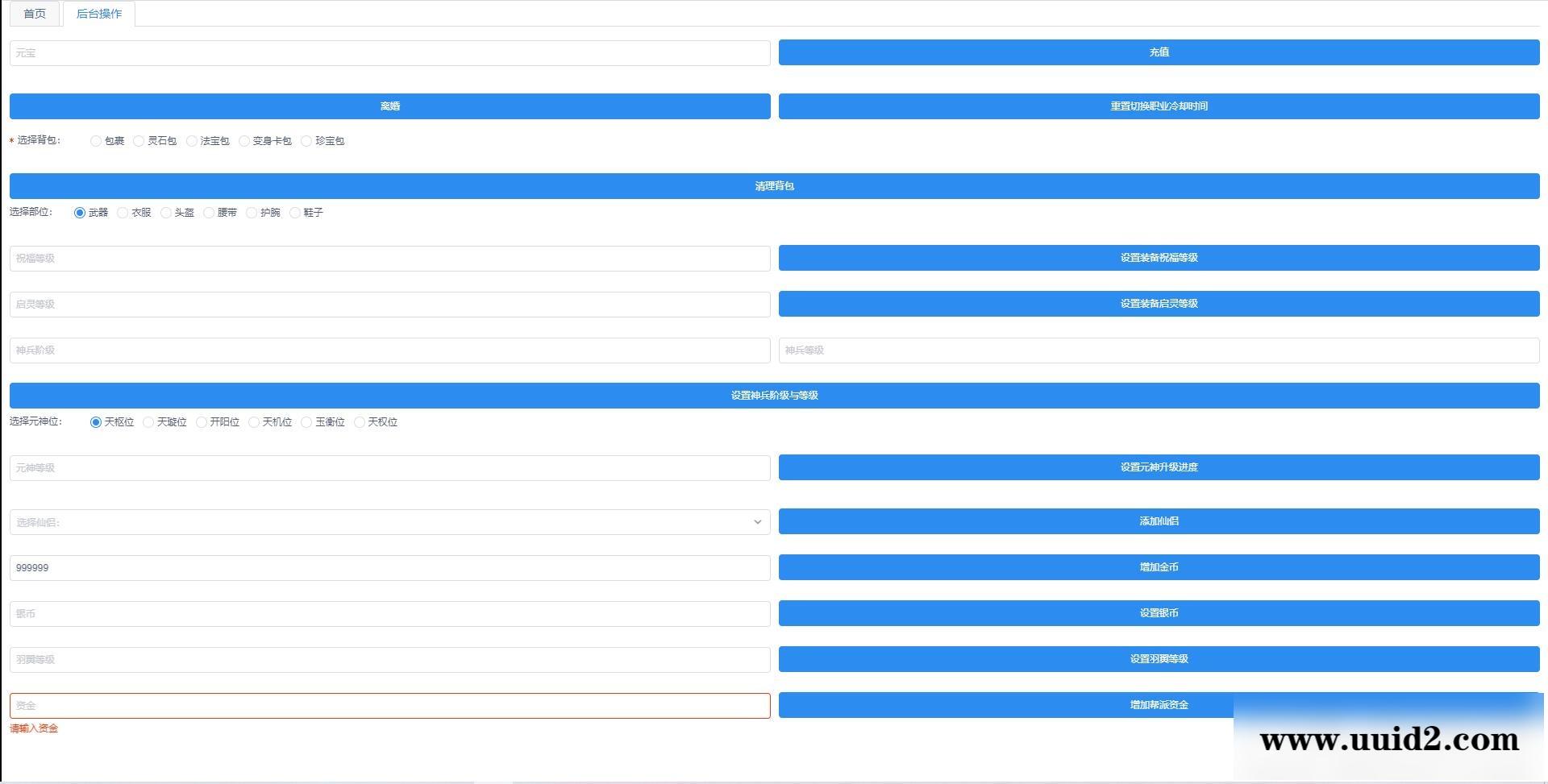1548x784 pixels.
Task: Click the 充值 recharge button
Action: pos(1159,52)
